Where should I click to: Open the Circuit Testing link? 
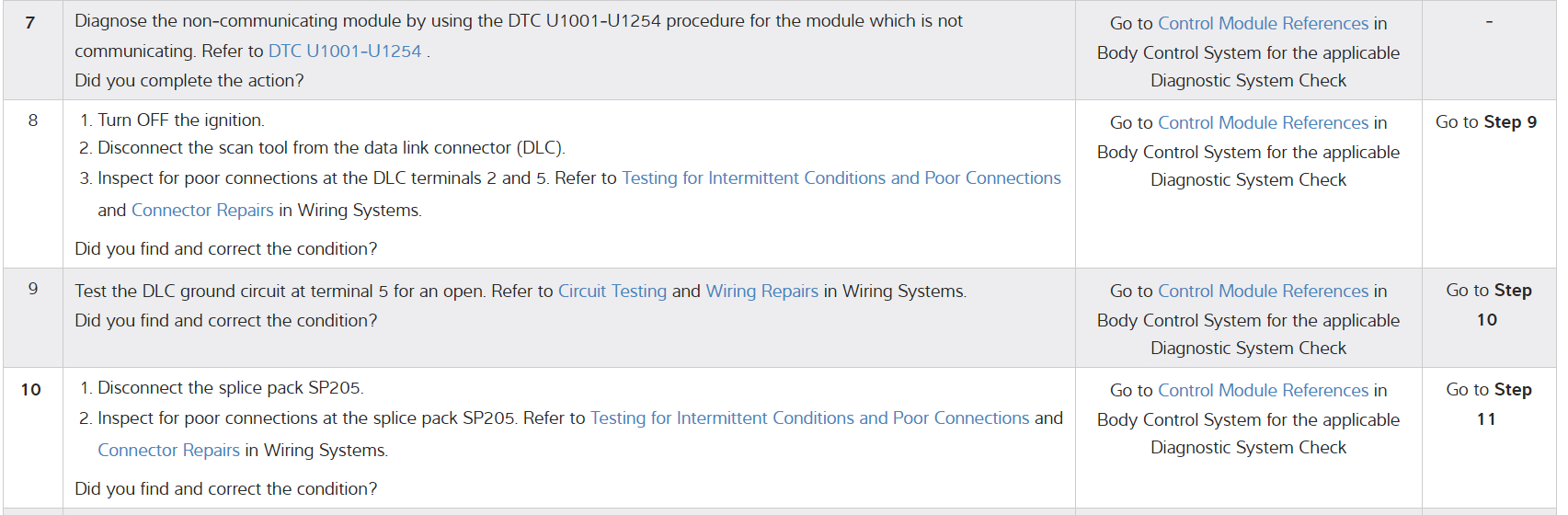coord(612,292)
